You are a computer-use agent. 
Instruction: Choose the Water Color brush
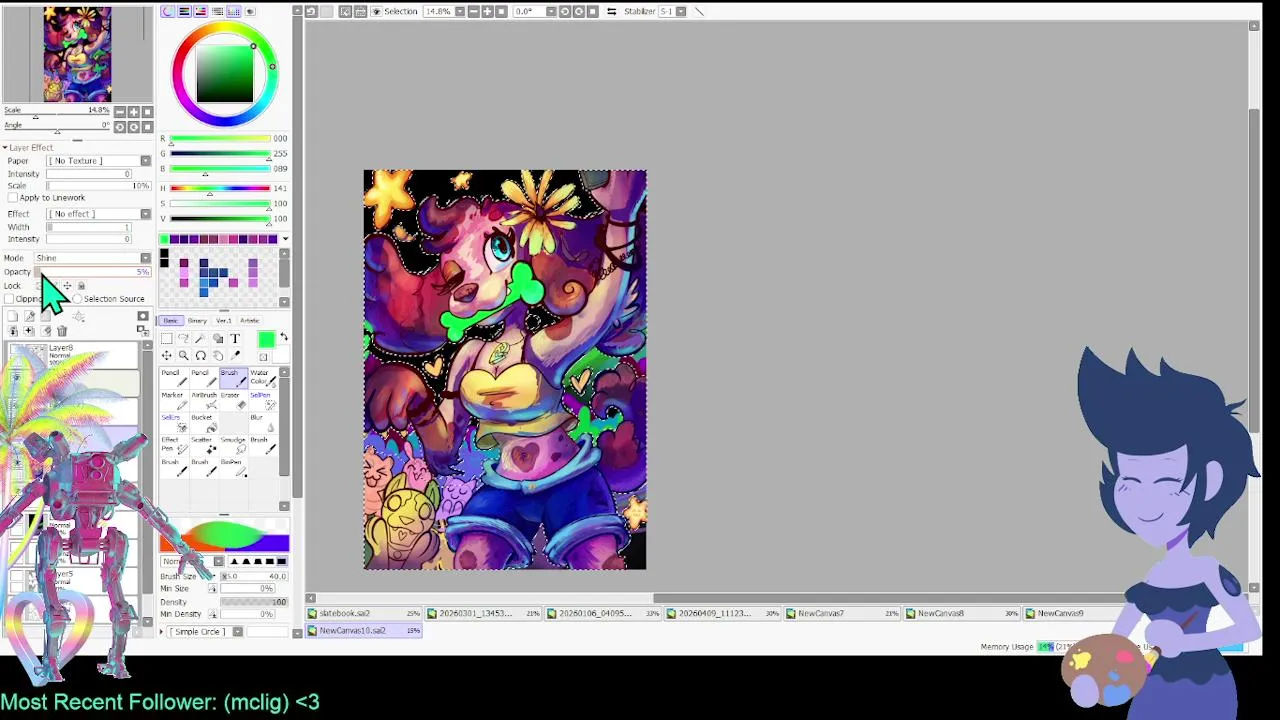pos(263,378)
